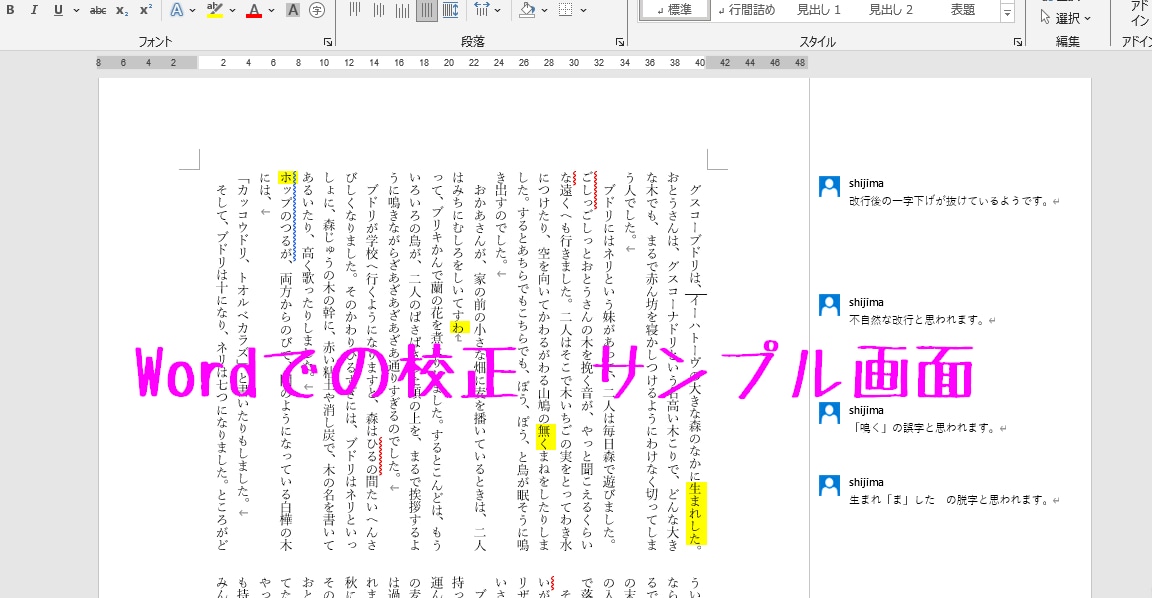Open underline style dropdown arrow
Viewport: 1152px width, 598px height.
coord(76,10)
